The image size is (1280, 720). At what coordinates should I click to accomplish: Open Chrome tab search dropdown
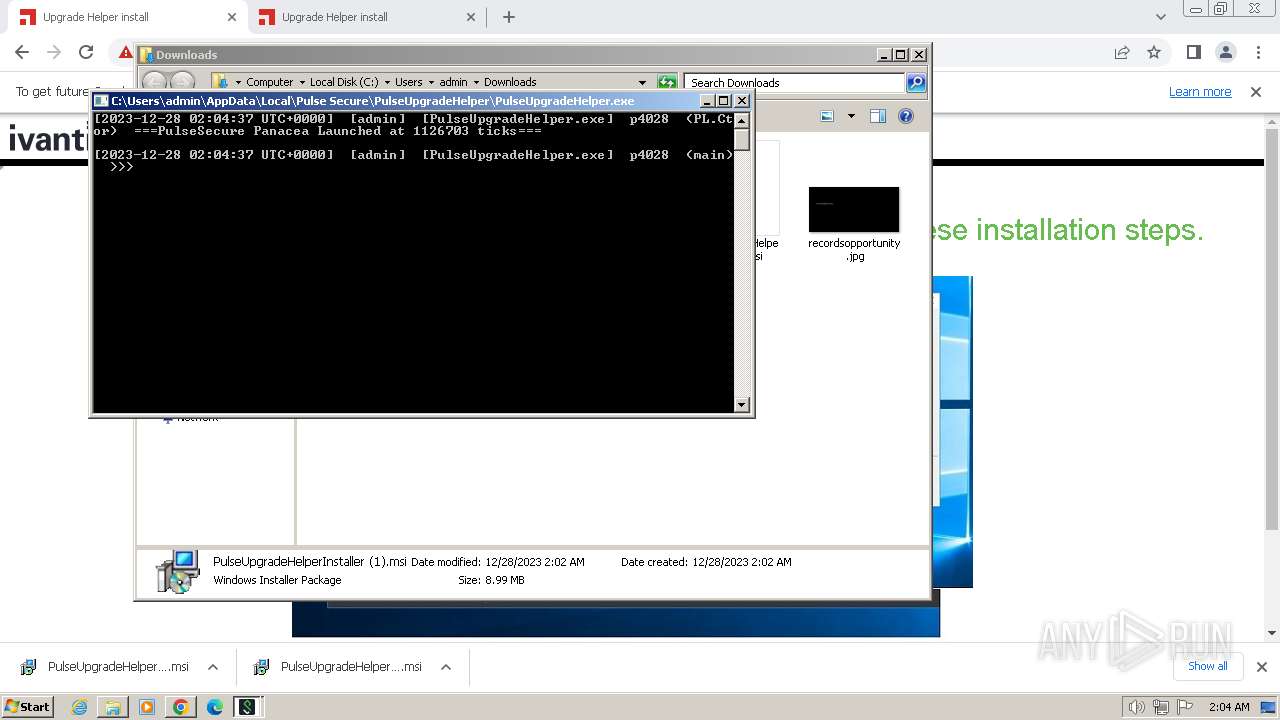point(1161,17)
